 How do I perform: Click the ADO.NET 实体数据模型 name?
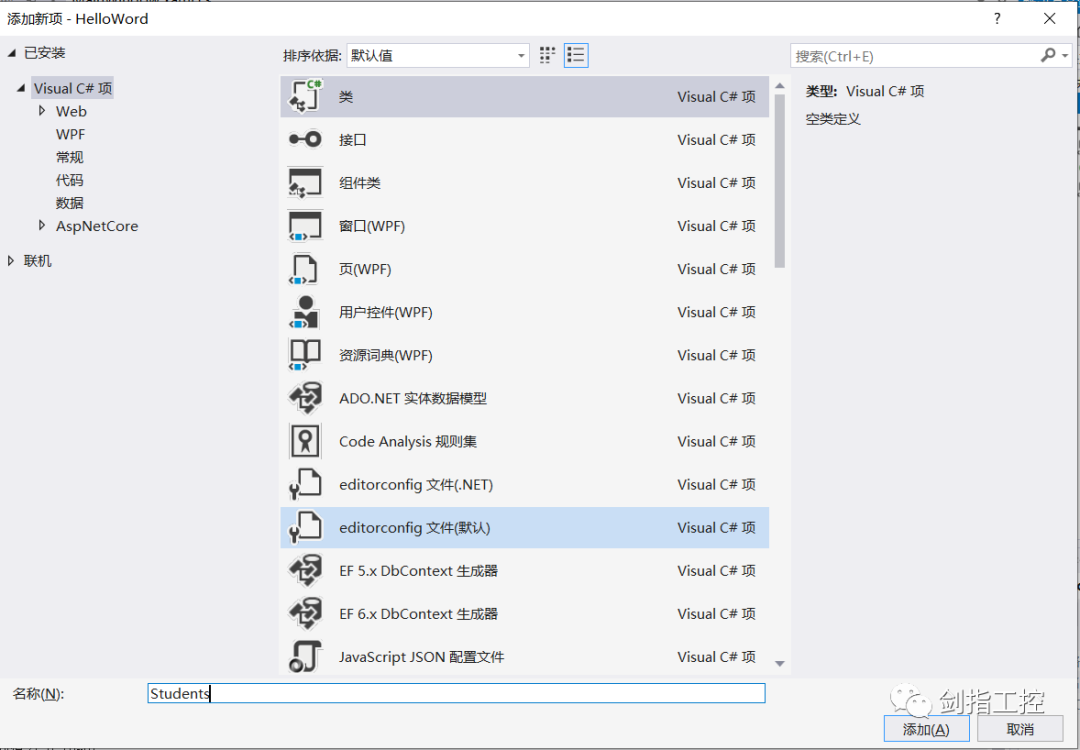[413, 398]
